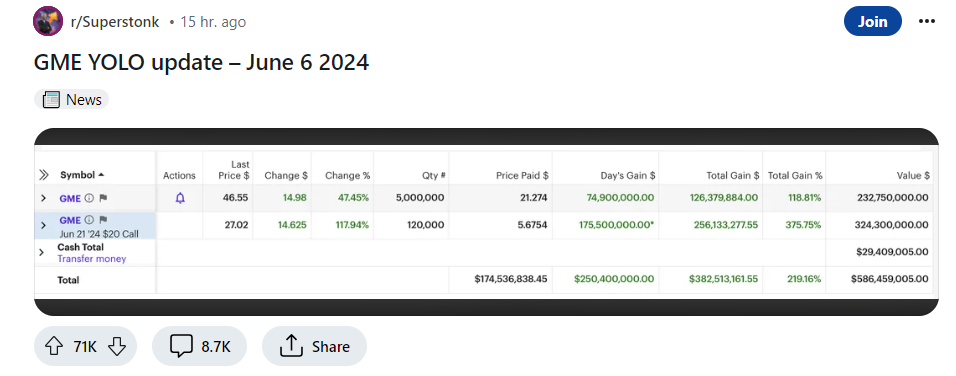Sort by the Symbol column header
This screenshot has width=956, height=376.
82,176
